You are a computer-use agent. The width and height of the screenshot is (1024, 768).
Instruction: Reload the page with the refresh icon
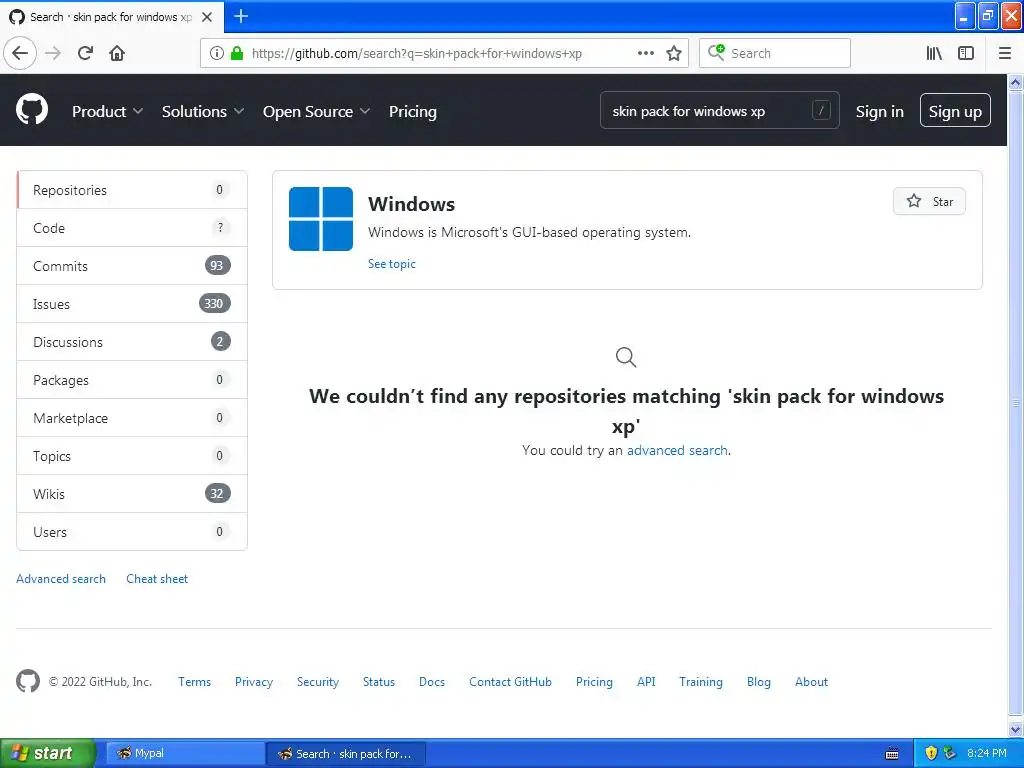click(x=85, y=53)
